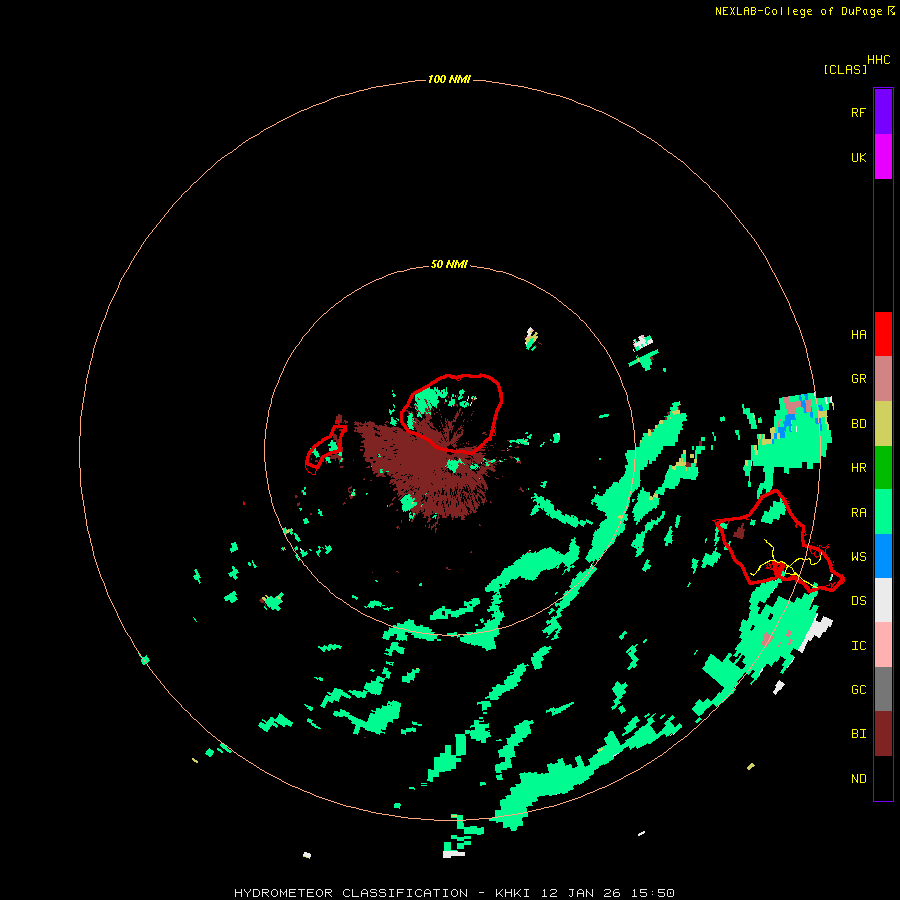
Task: Click the HA red legend swatch
Action: [883, 334]
